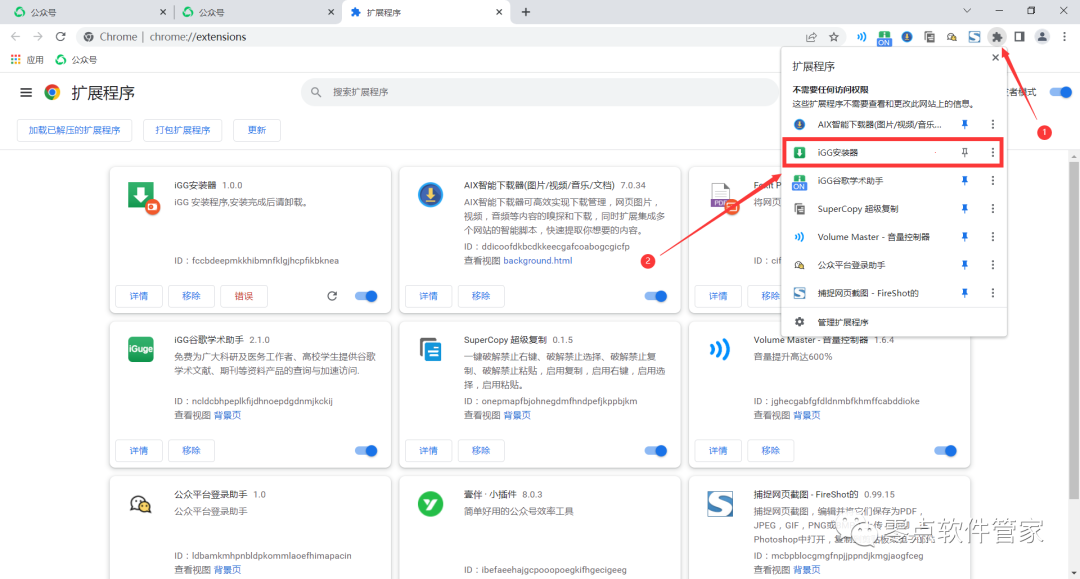1080x579 pixels.
Task: Open 背景页 link of iGG谷歌学术助手
Action: 227,415
